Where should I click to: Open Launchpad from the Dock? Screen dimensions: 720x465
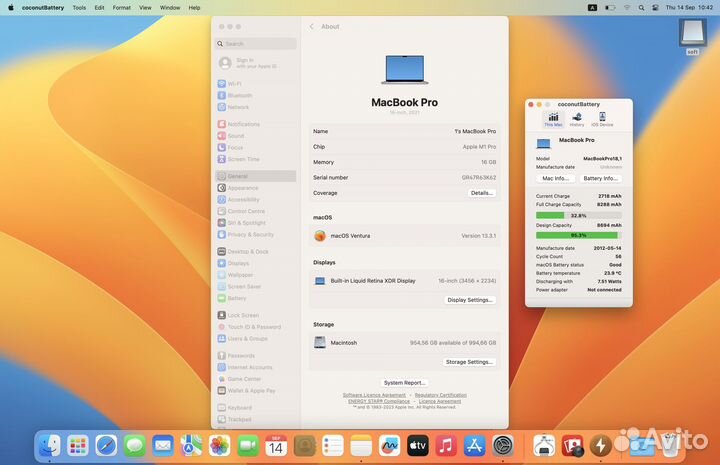pos(78,445)
